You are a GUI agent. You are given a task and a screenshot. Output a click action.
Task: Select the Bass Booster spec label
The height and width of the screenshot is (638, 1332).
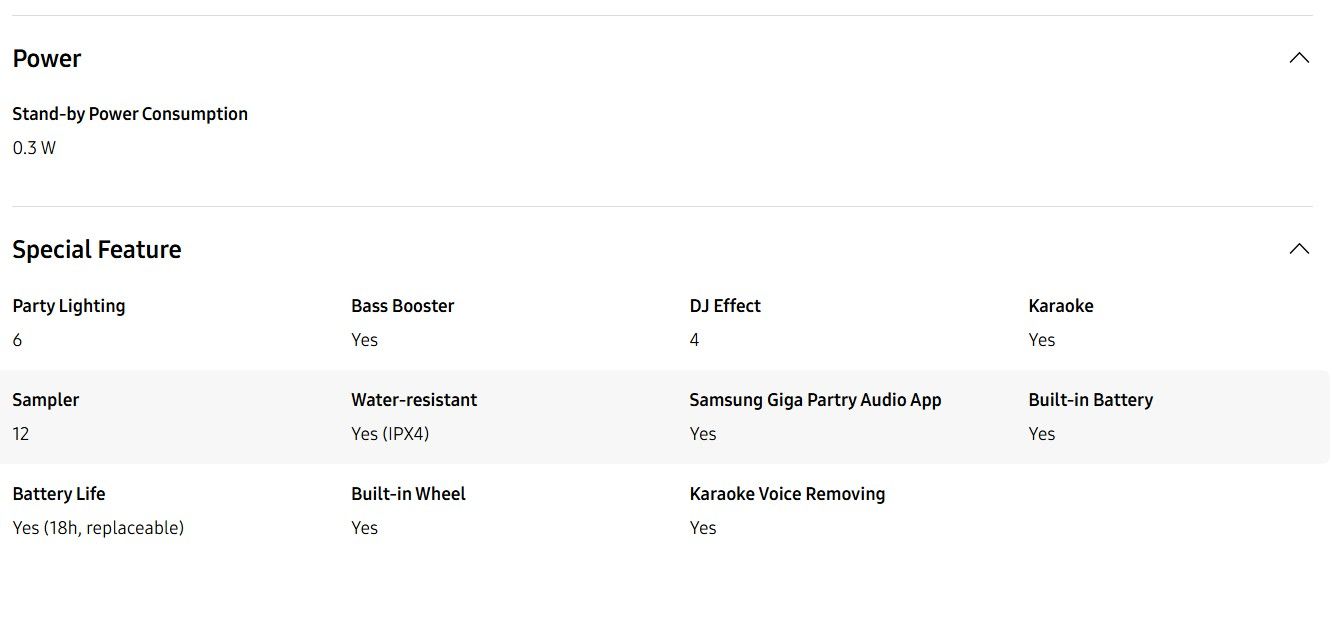[402, 306]
